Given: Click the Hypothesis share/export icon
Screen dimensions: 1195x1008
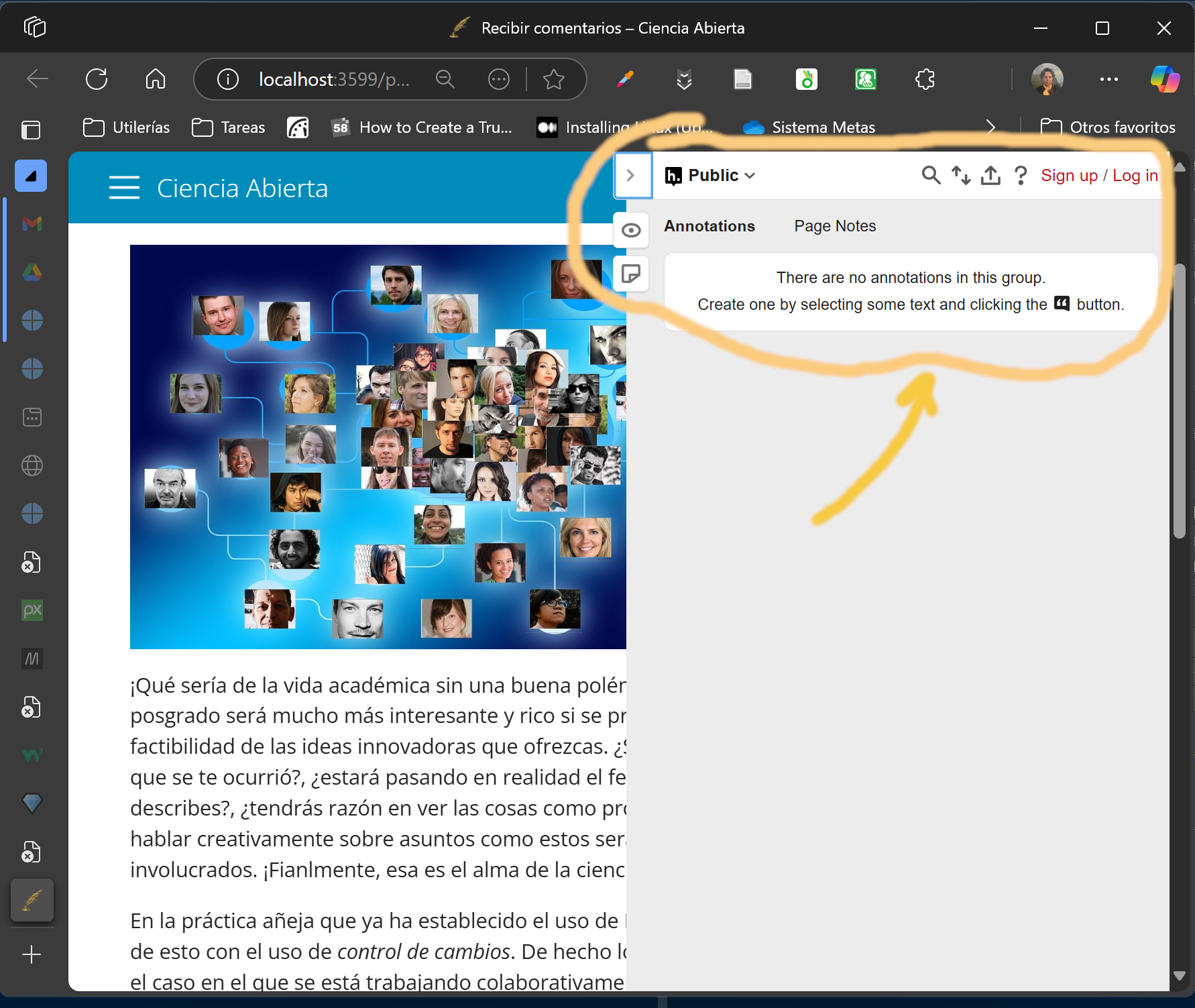Looking at the screenshot, I should 990,176.
